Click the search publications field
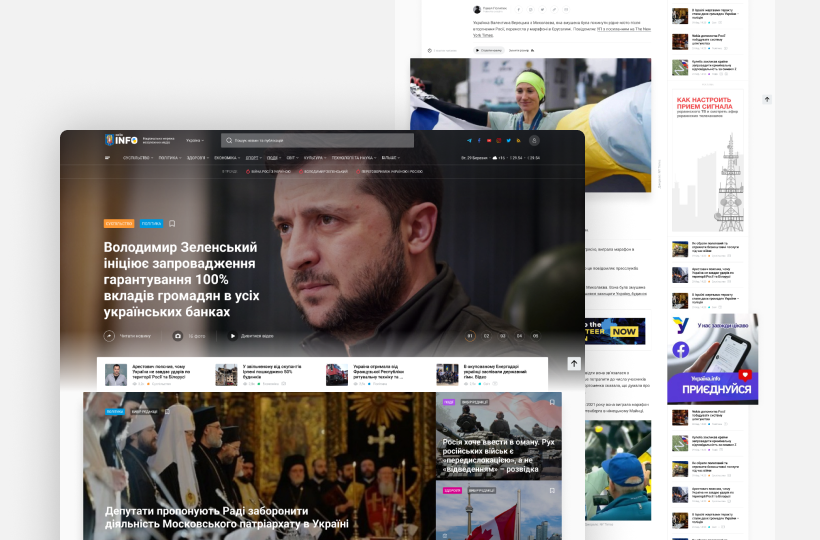 [x=320, y=141]
